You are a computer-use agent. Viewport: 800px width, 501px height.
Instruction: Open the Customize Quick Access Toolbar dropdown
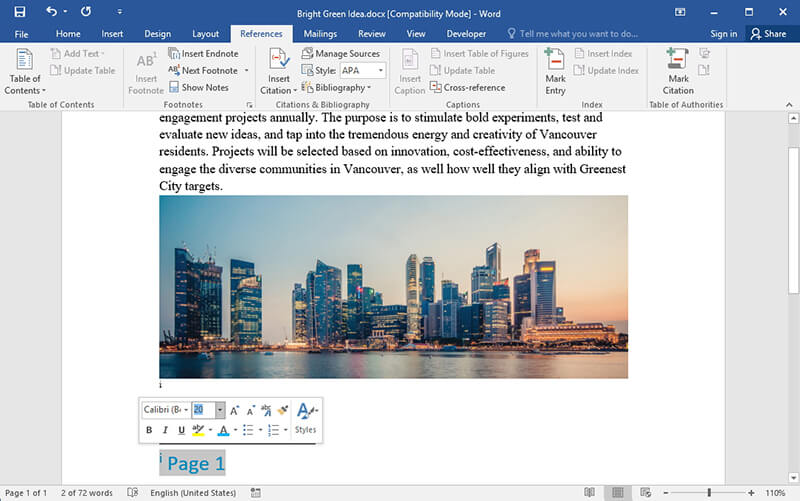[x=119, y=11]
